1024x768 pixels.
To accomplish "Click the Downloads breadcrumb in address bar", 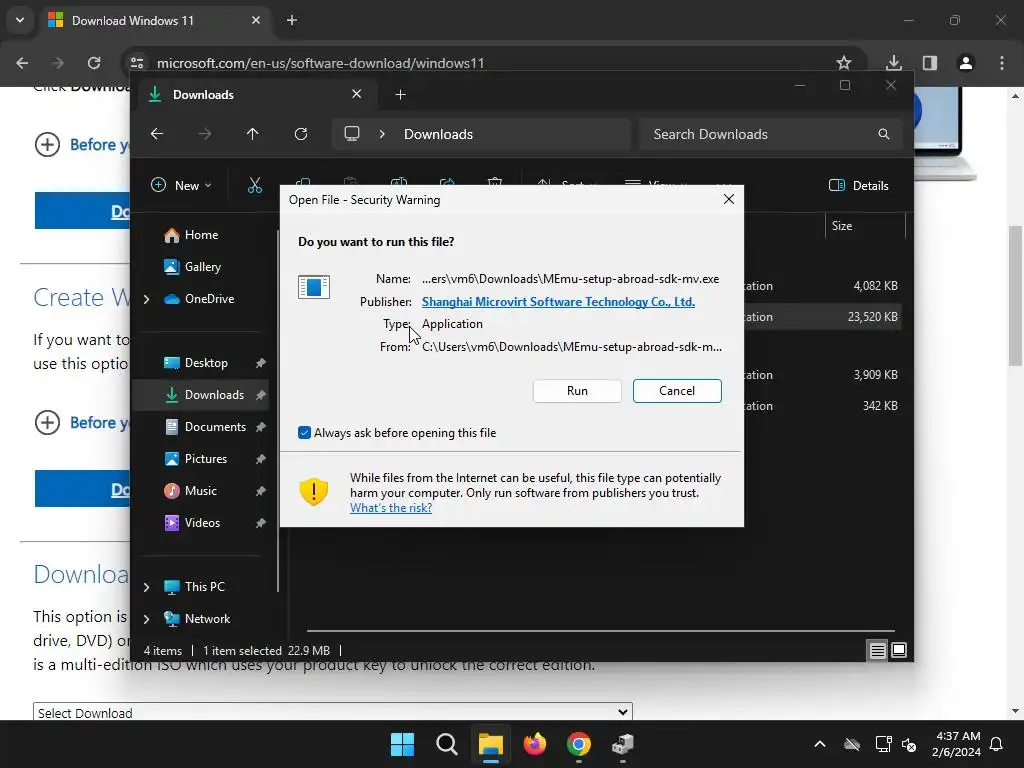I will (438, 134).
